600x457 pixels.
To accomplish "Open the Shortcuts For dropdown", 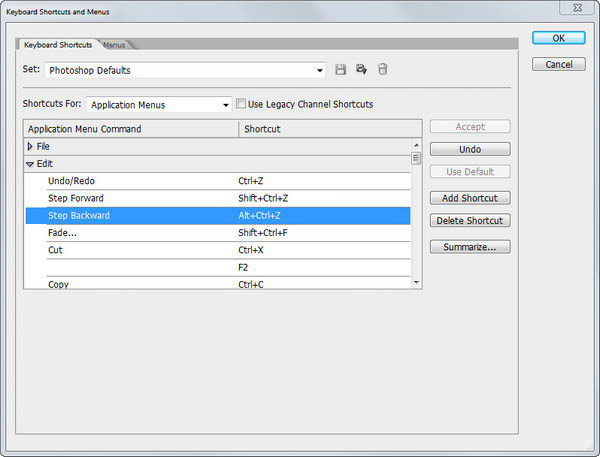I will click(159, 104).
